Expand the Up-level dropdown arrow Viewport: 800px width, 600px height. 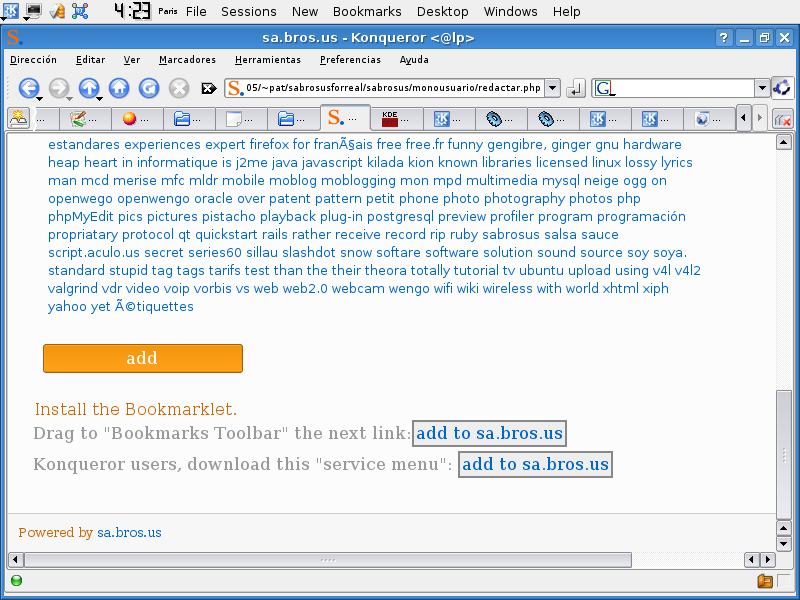(x=99, y=97)
